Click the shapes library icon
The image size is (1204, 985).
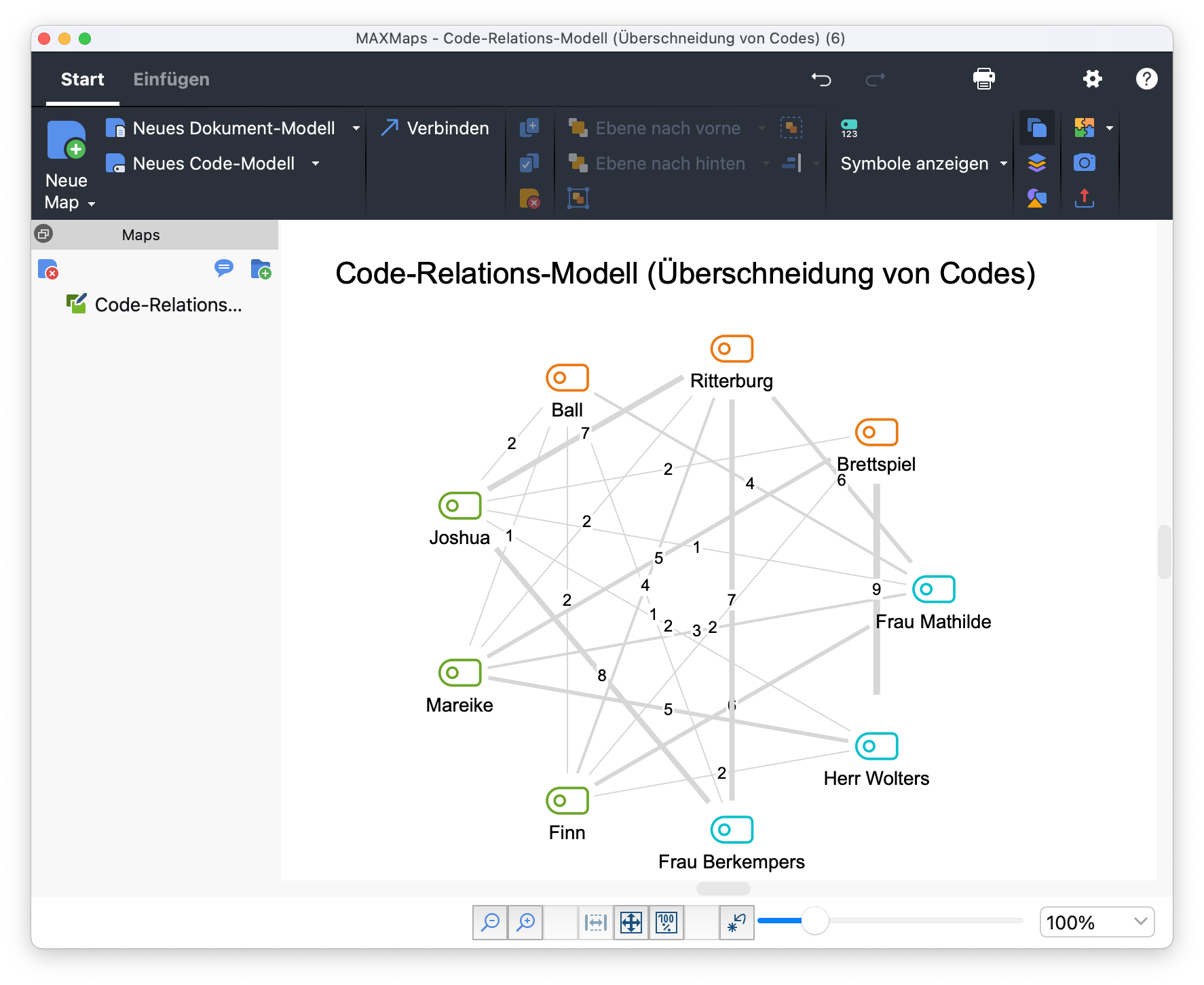tap(1037, 198)
